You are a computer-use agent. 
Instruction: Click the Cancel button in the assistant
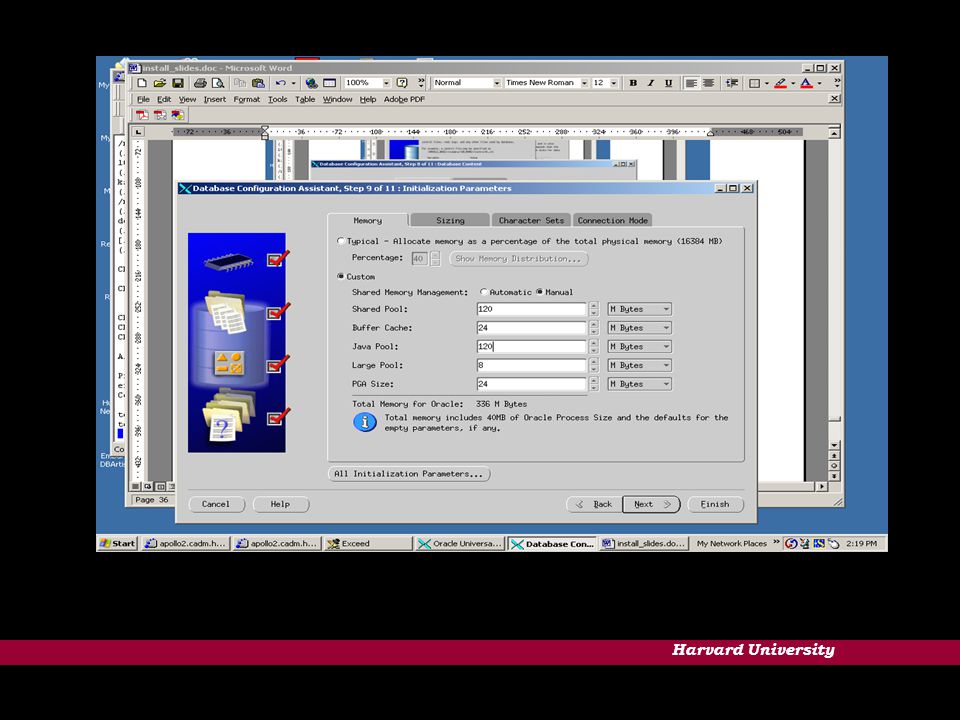pyautogui.click(x=216, y=504)
